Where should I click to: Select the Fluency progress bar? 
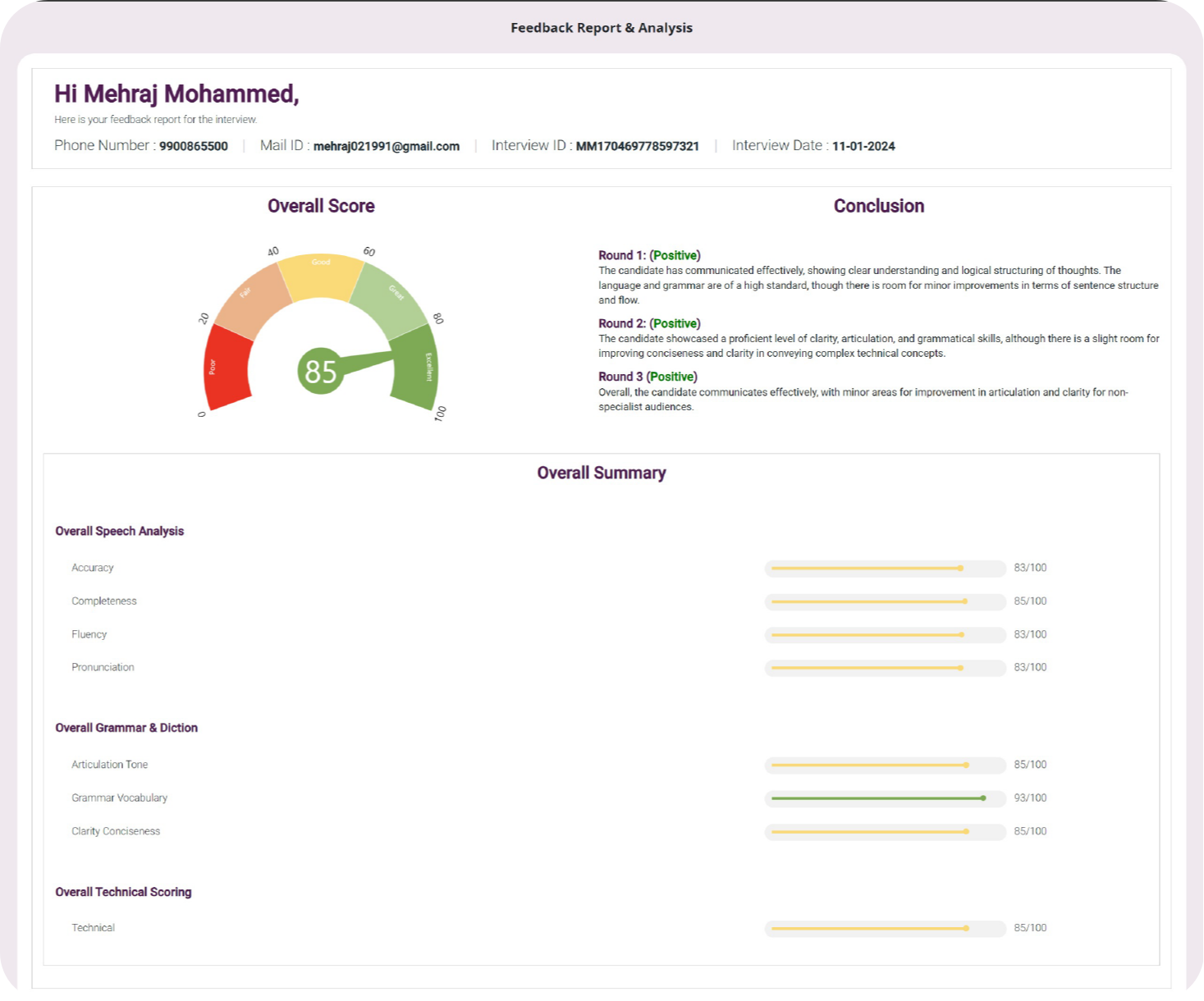coord(885,634)
